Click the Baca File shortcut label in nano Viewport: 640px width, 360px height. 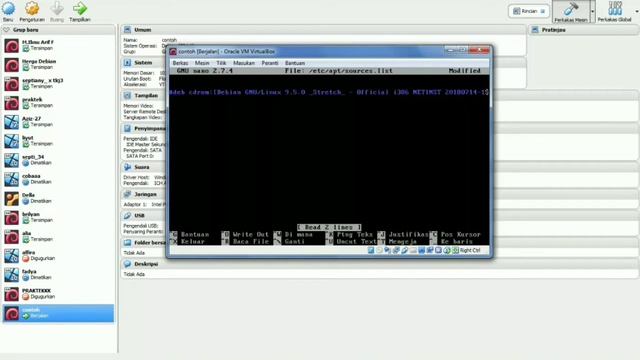251,242
